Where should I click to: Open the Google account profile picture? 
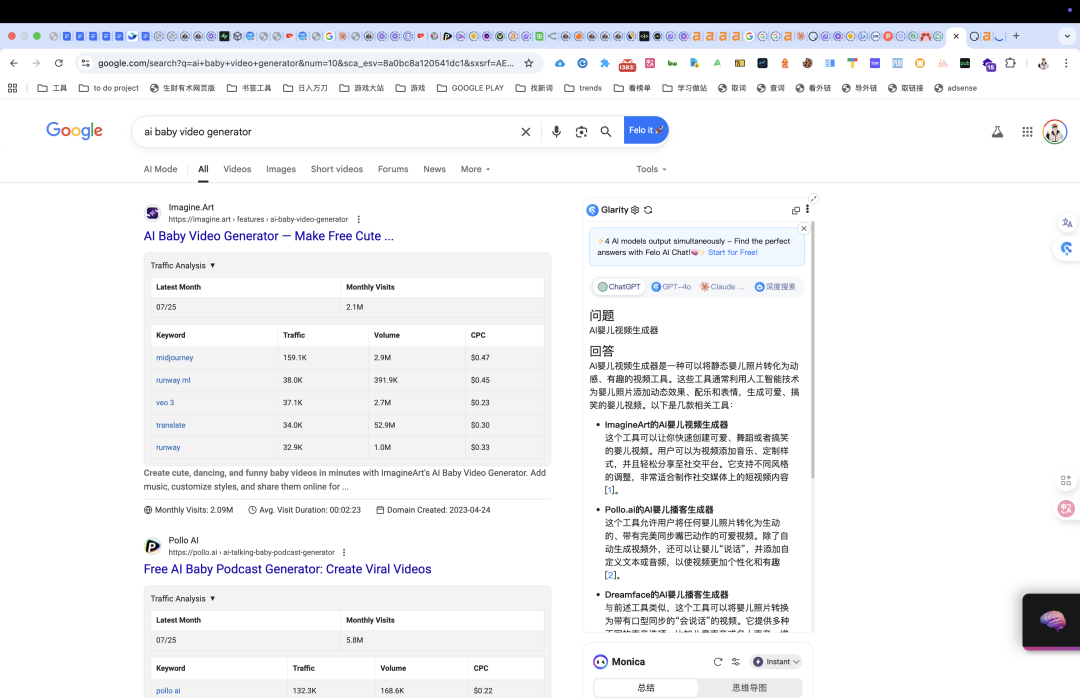coord(1055,132)
